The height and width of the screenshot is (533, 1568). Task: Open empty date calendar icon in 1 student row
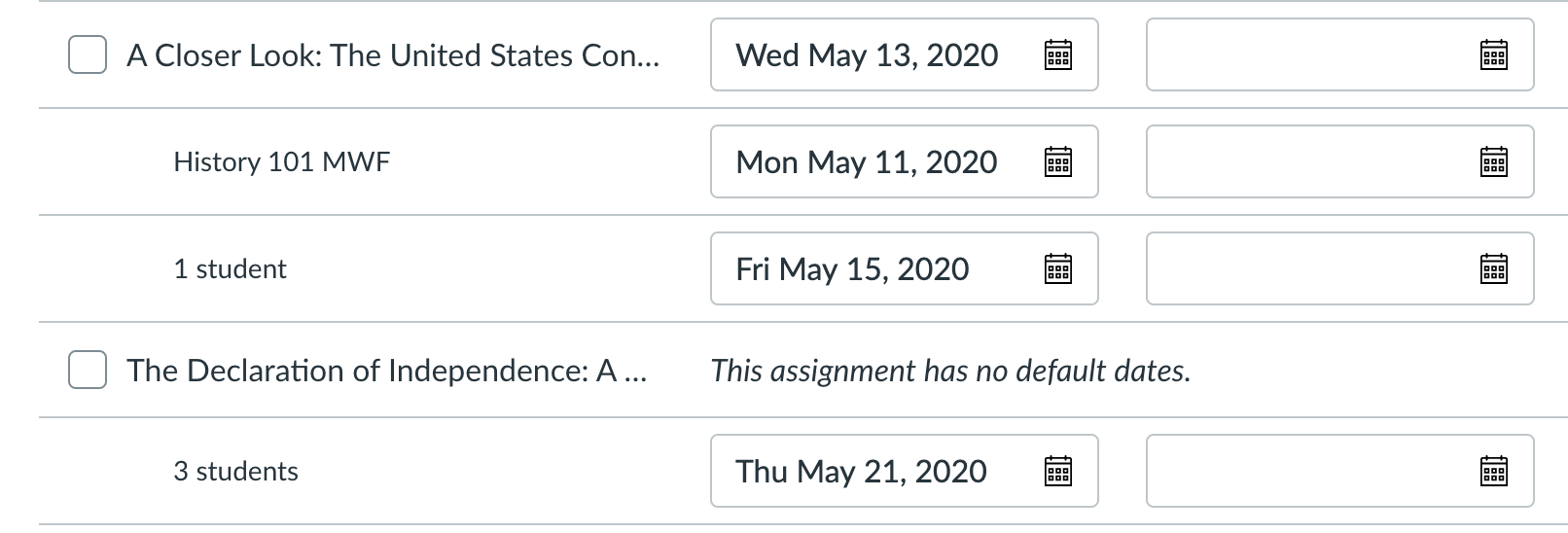(1493, 268)
